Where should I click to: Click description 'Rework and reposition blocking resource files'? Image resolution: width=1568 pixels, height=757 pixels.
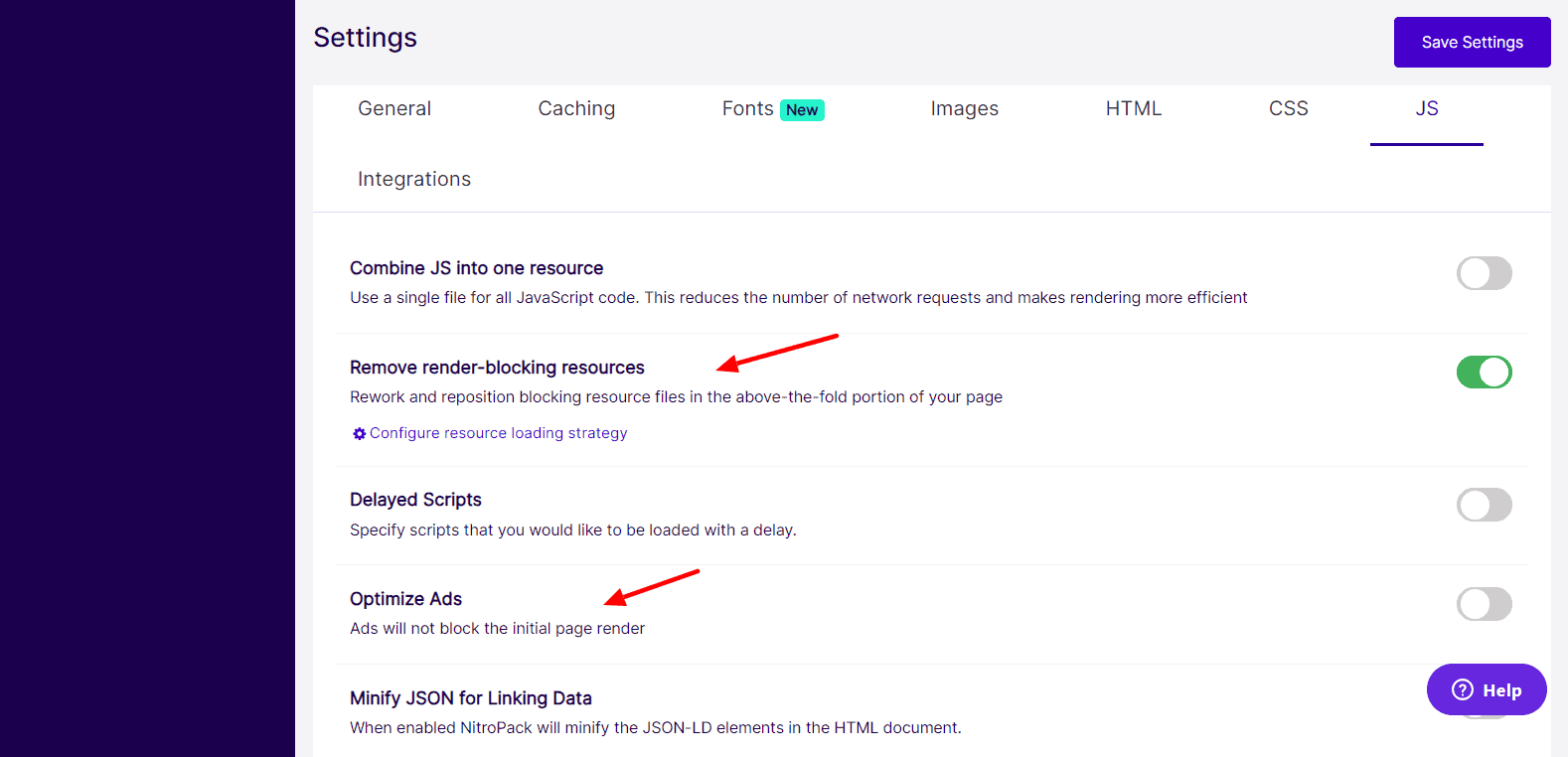676,397
